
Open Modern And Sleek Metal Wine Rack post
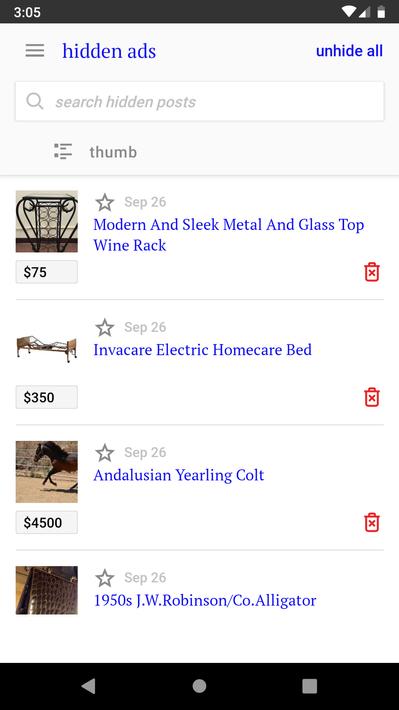pos(229,235)
